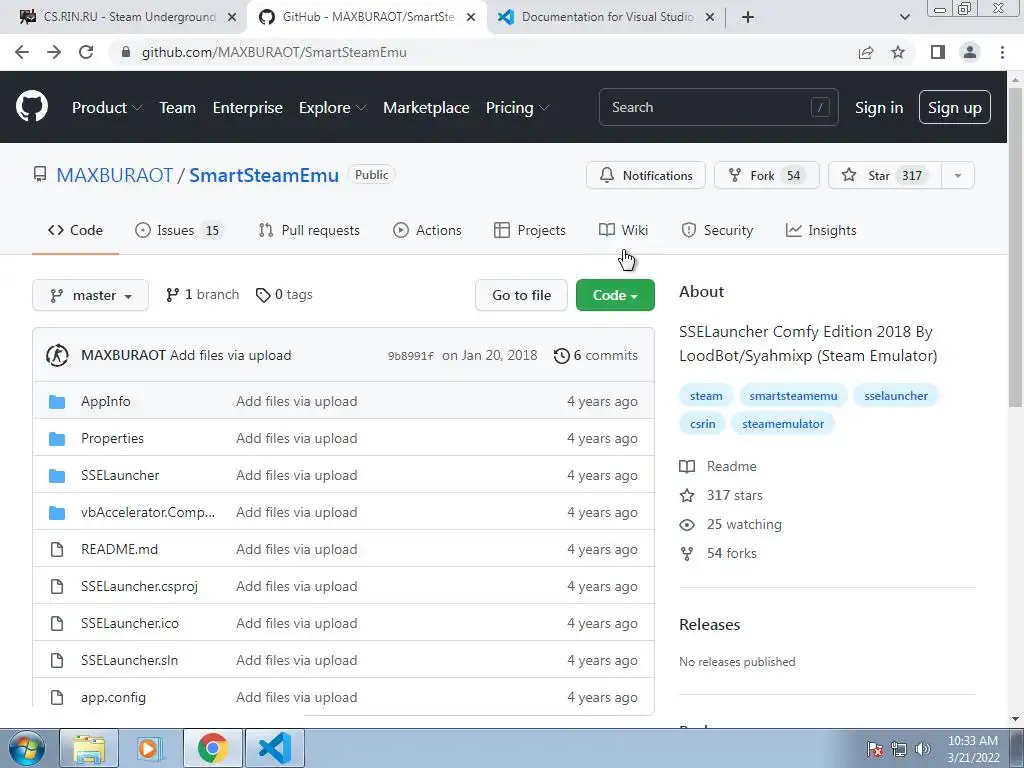Open media player from taskbar
The image size is (1024, 768).
(150, 748)
